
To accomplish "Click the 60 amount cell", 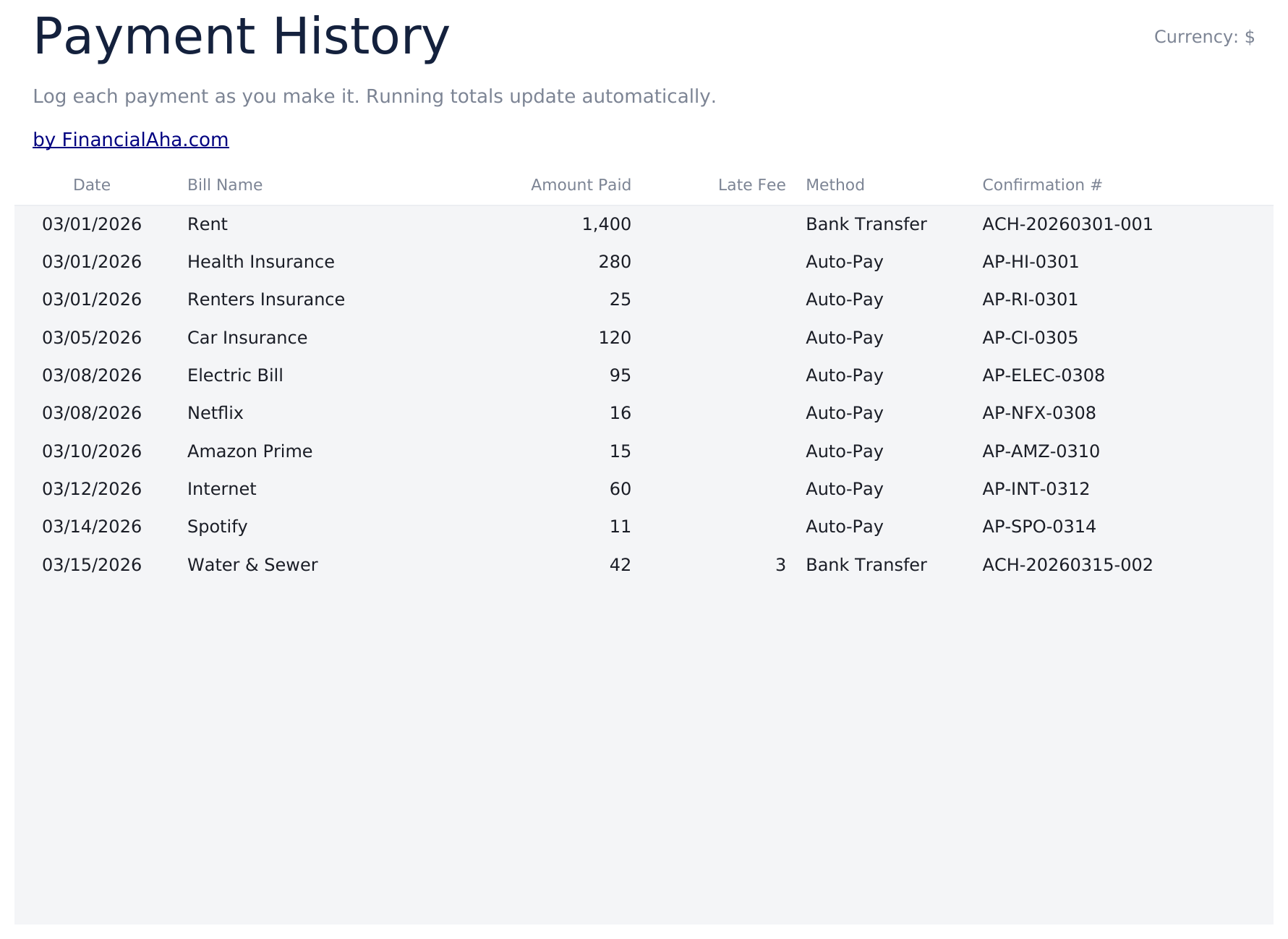I will [620, 489].
